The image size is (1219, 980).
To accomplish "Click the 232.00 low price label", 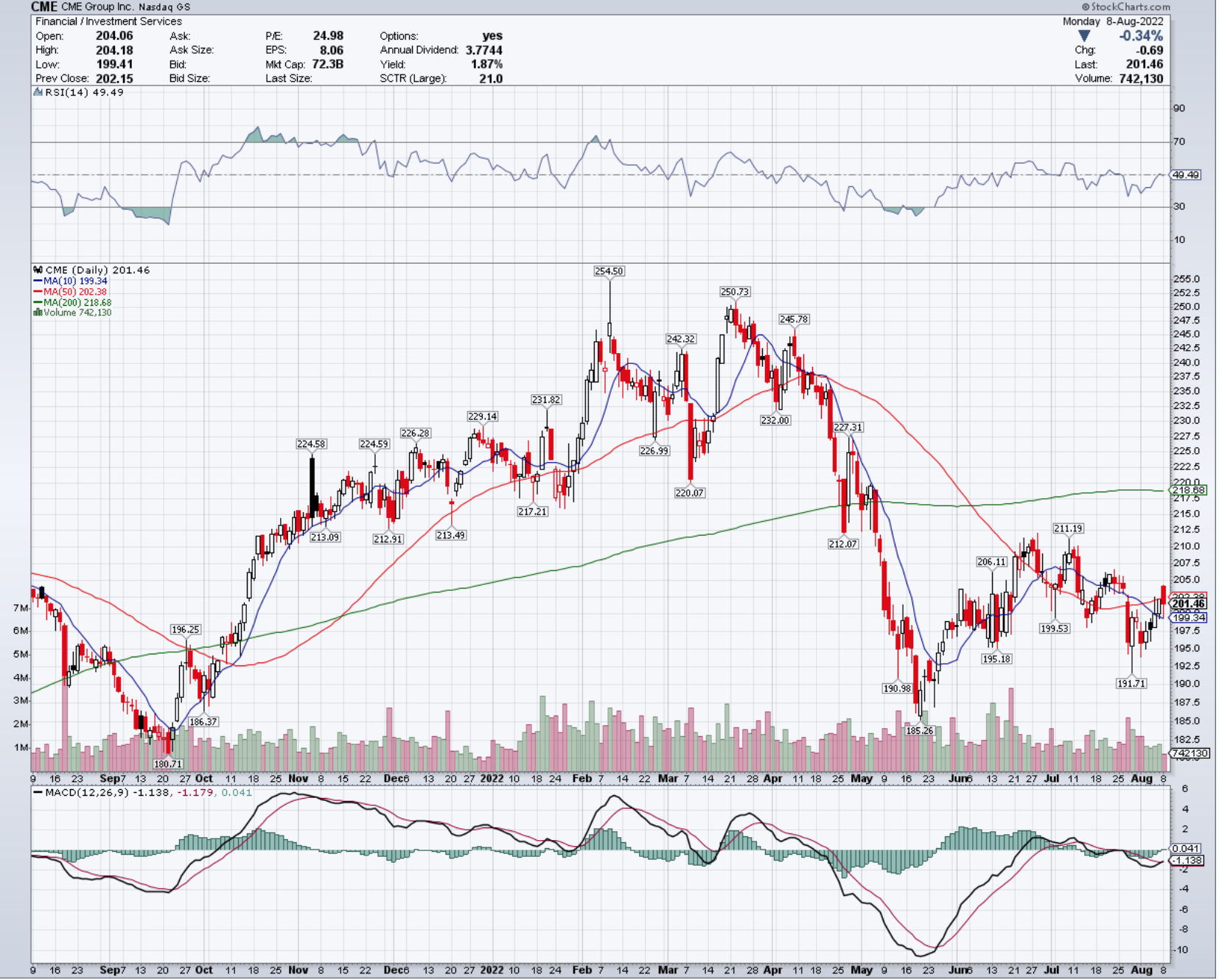I will pos(775,420).
